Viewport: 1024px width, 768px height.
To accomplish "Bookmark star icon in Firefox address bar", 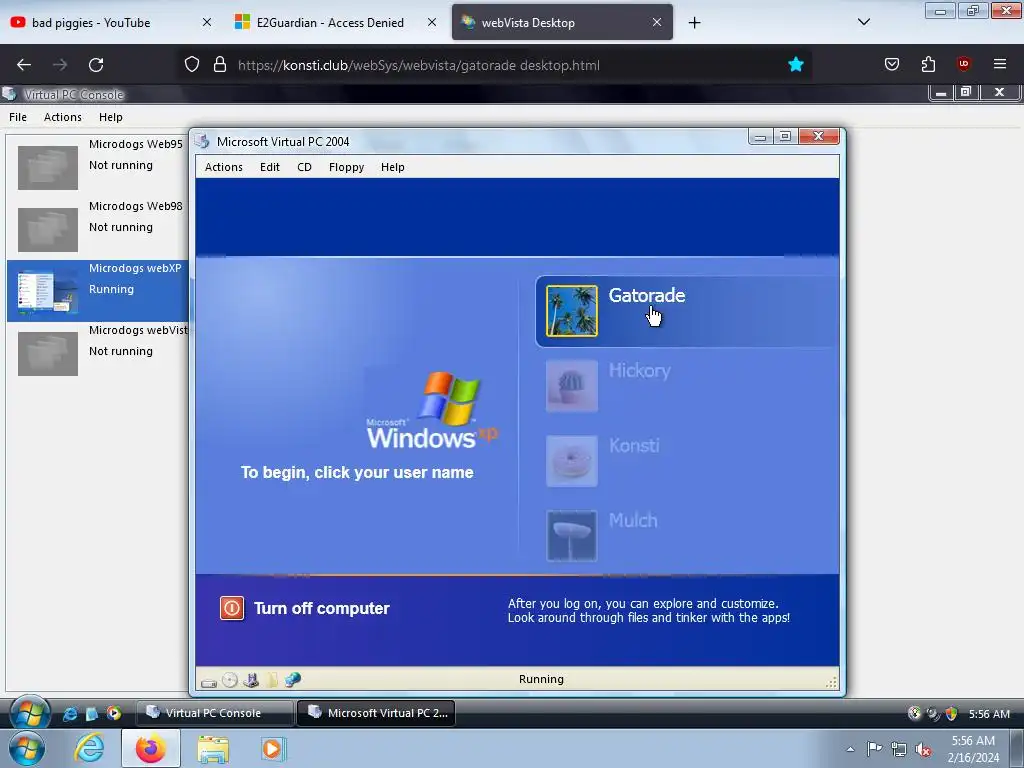I will click(795, 65).
